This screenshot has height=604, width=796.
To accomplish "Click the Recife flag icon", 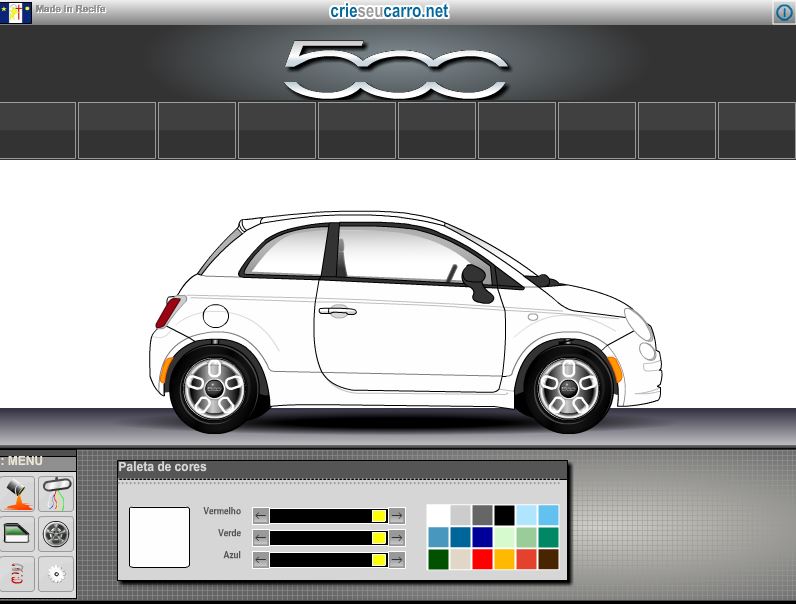I will 16,12.
